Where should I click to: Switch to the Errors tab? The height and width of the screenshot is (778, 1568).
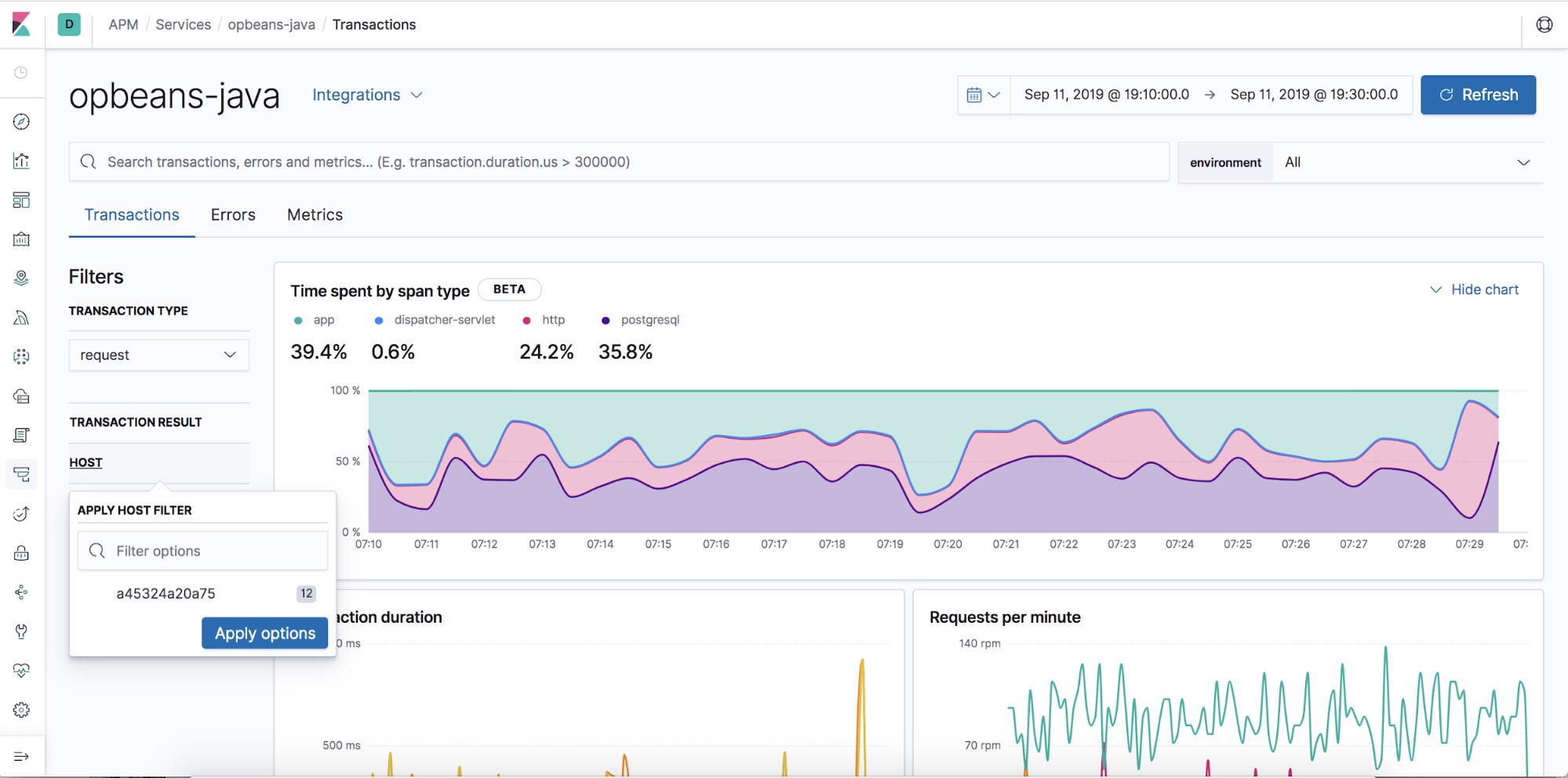pyautogui.click(x=232, y=214)
